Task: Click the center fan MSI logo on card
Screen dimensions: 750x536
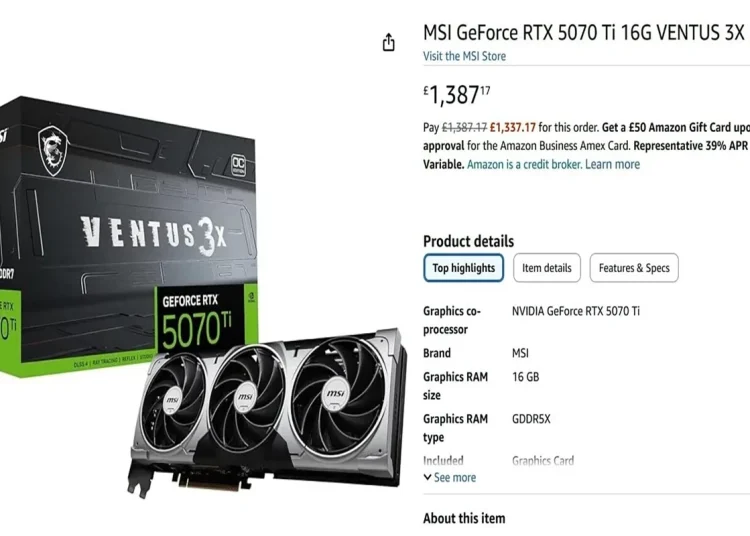Action: (x=245, y=397)
